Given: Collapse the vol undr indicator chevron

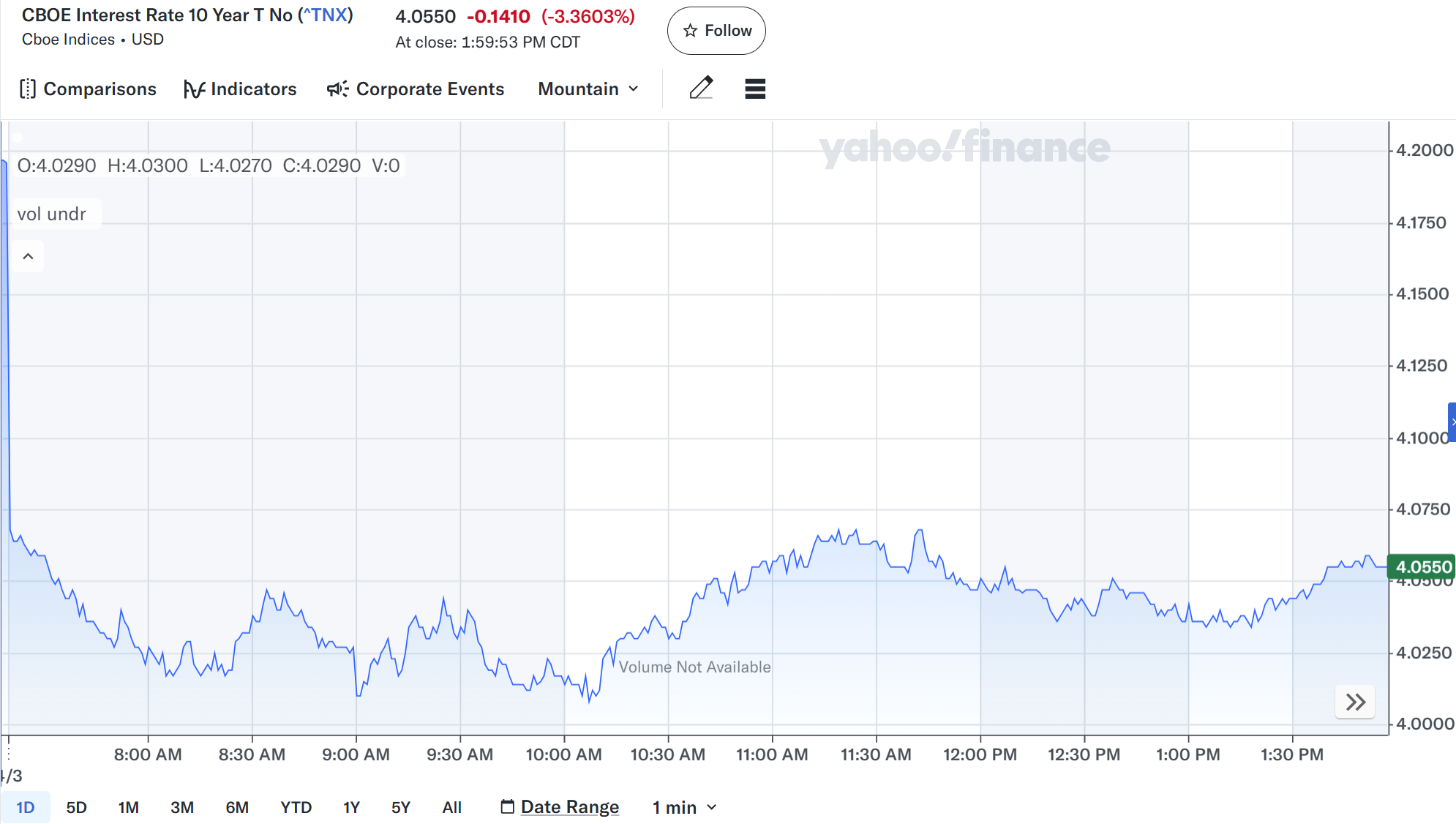Looking at the screenshot, I should (x=28, y=256).
